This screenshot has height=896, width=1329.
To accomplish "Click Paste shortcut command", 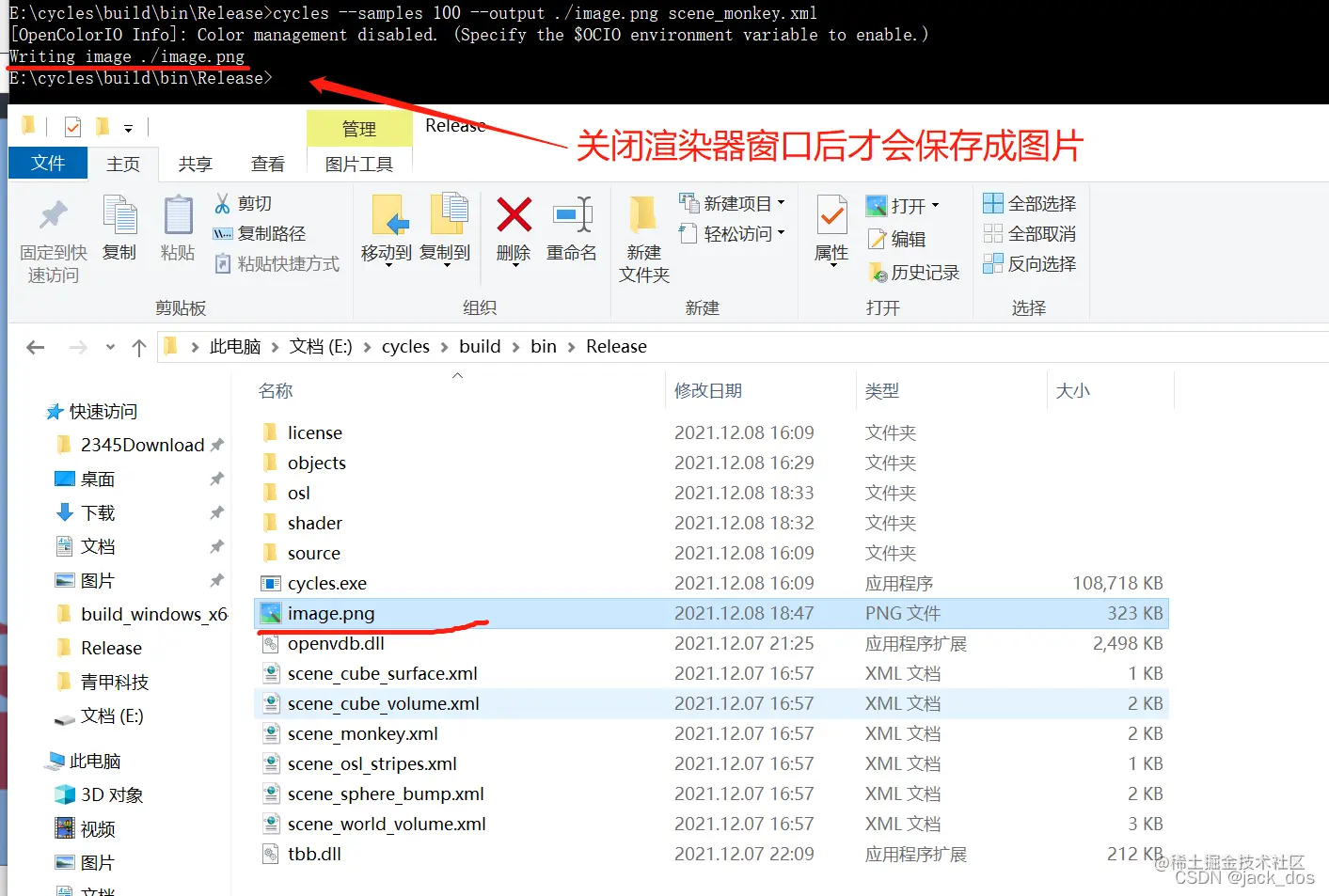I will (277, 263).
